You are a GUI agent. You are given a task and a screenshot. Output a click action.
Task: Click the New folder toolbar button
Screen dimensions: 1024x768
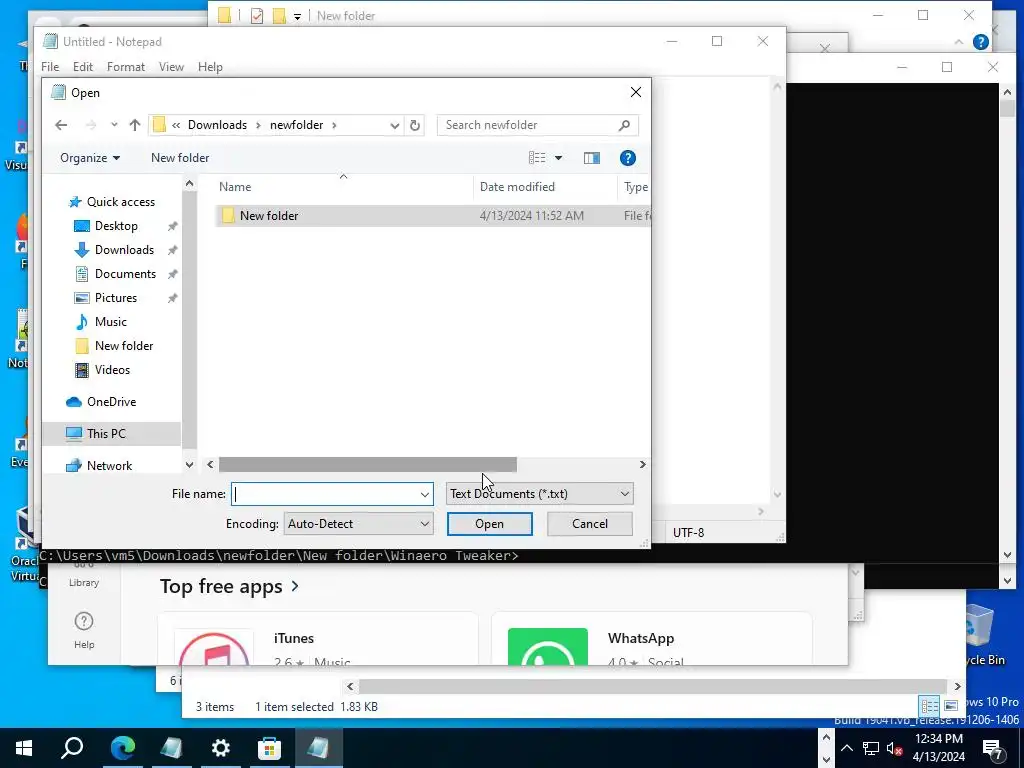pyautogui.click(x=180, y=158)
